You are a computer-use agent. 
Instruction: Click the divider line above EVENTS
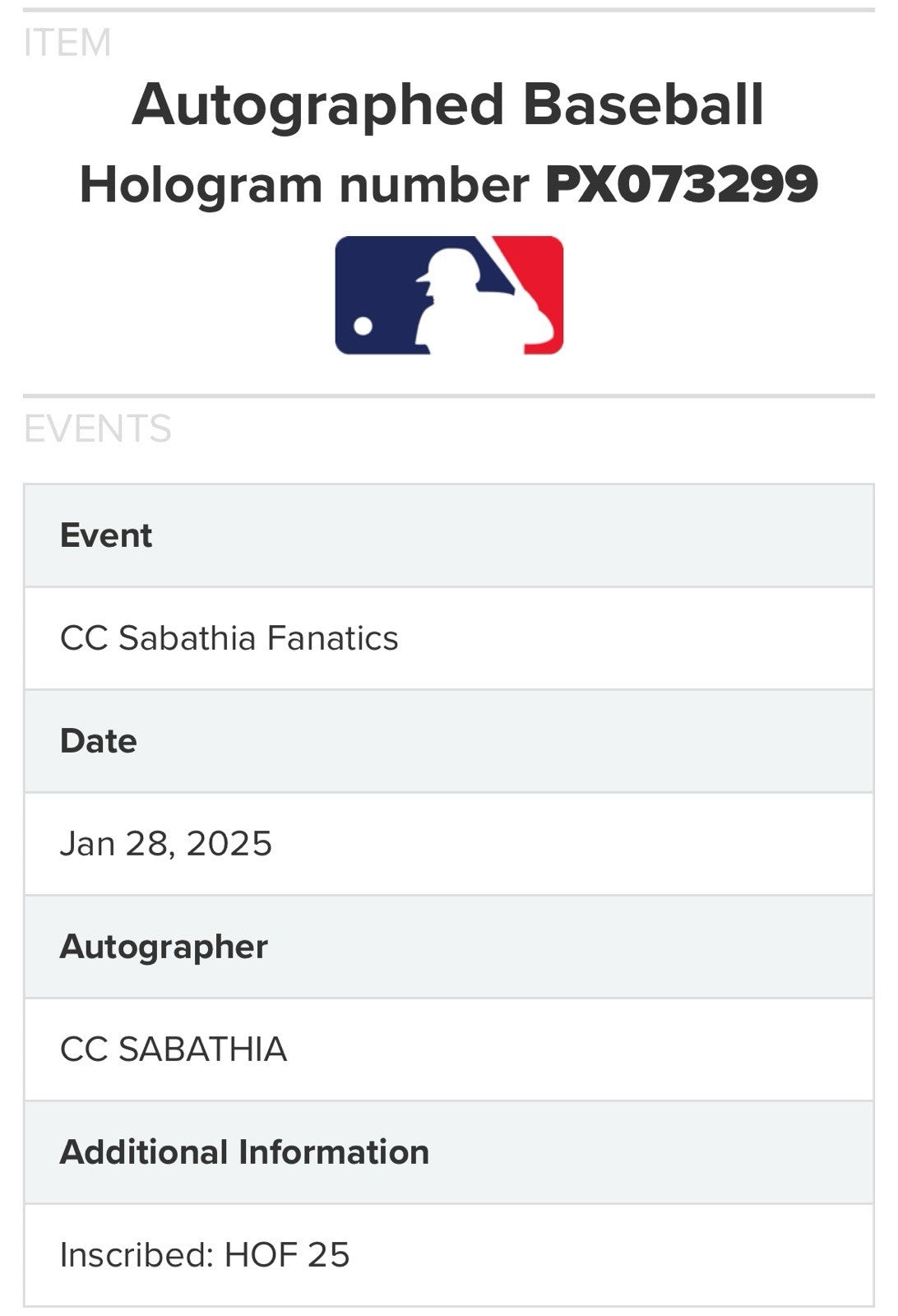point(448,396)
